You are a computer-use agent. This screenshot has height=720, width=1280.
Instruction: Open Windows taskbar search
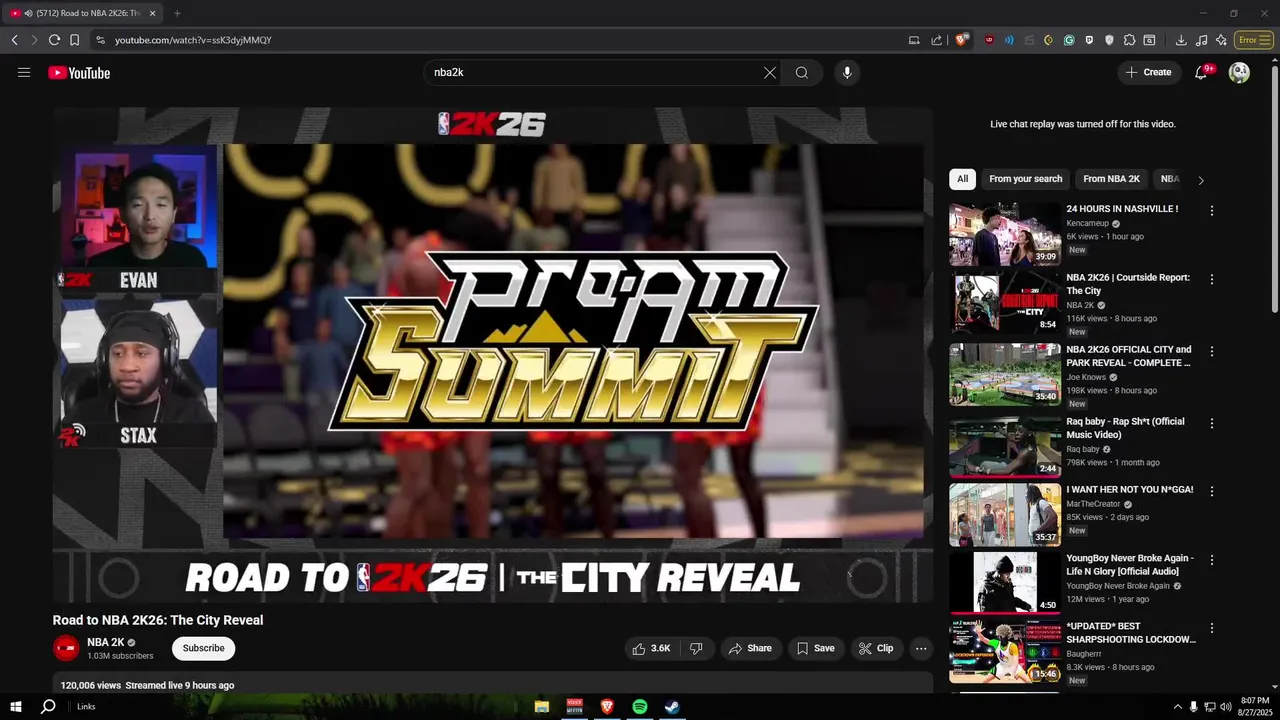tap(47, 706)
